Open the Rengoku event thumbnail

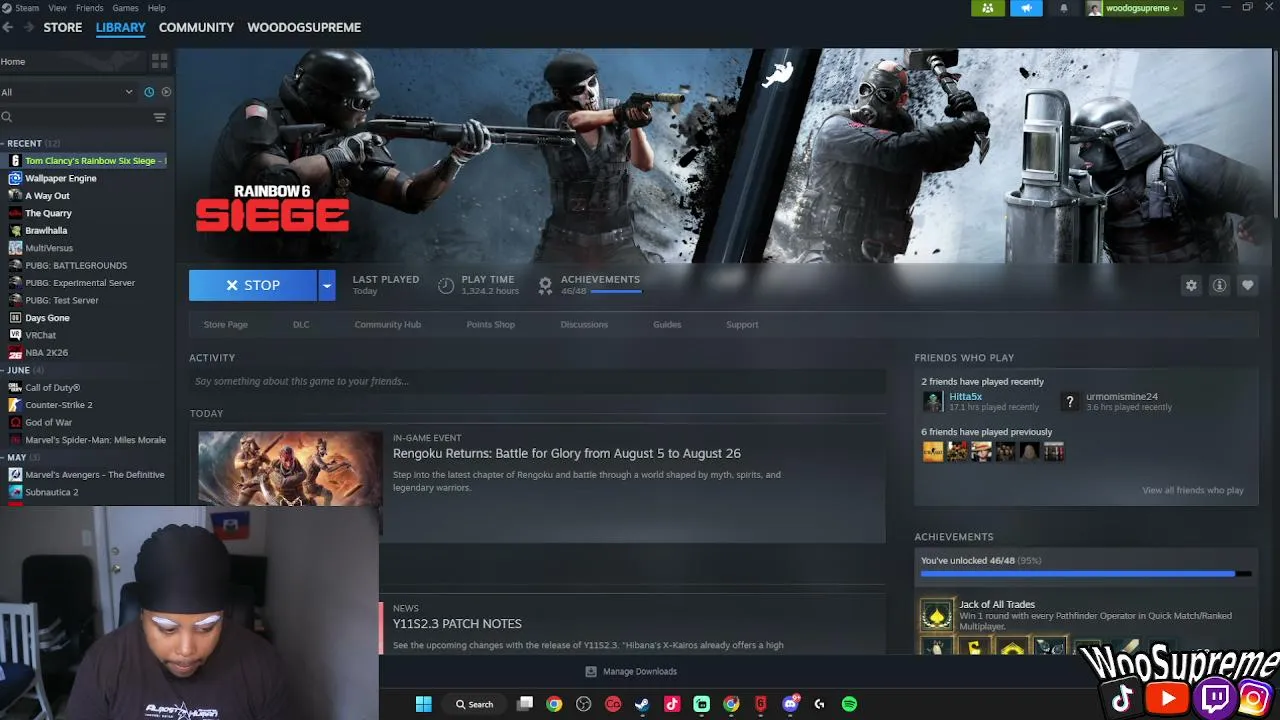coord(290,468)
